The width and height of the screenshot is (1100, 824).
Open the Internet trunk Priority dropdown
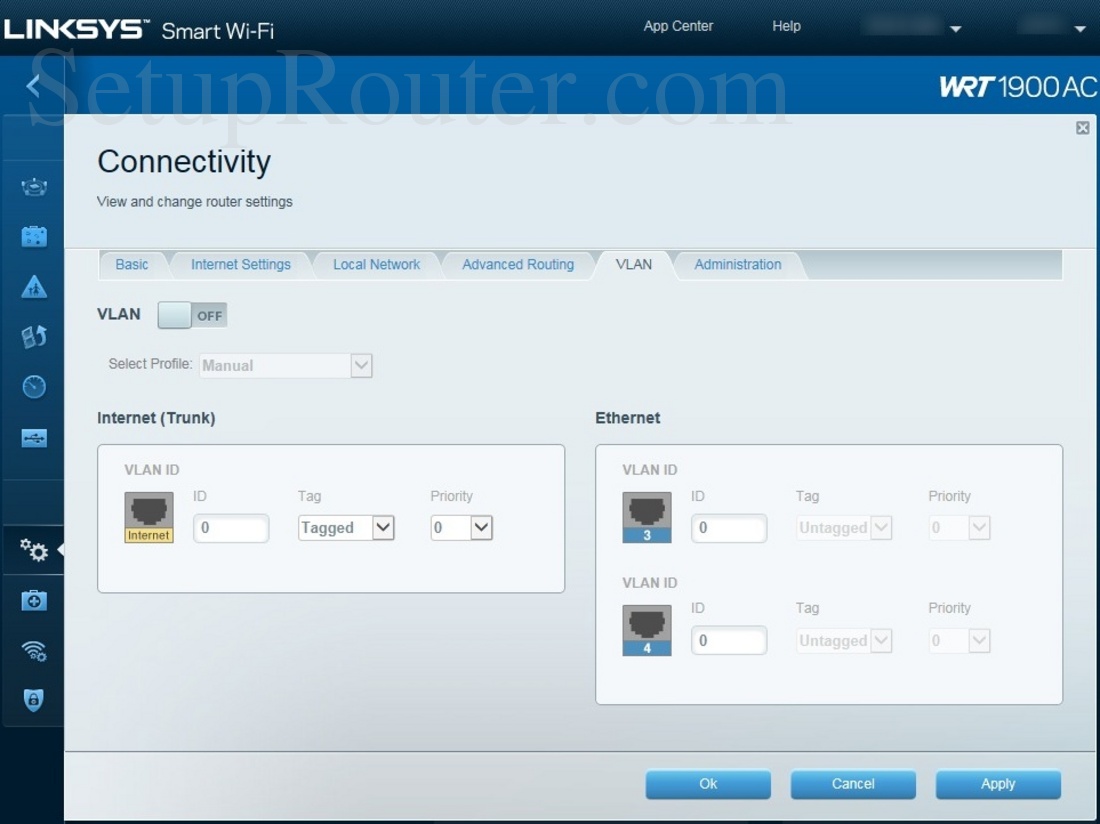pos(462,527)
